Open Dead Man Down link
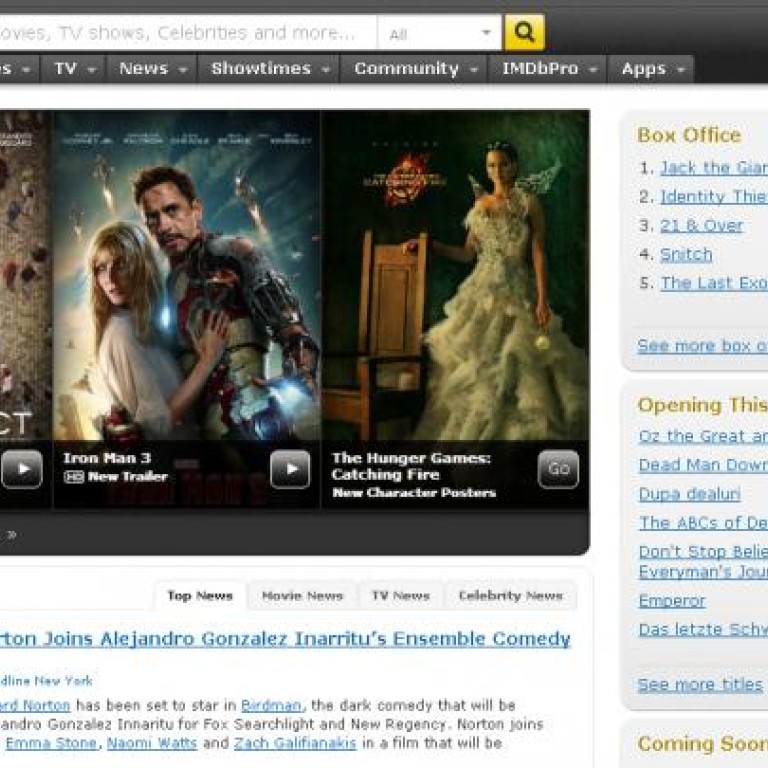 coord(703,465)
